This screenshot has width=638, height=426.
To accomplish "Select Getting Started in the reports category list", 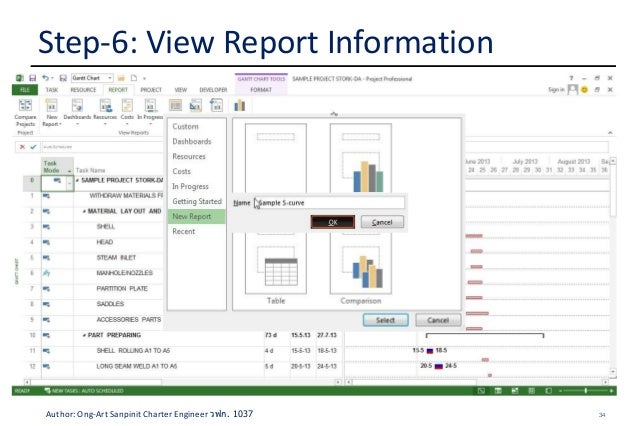I will click(x=197, y=201).
